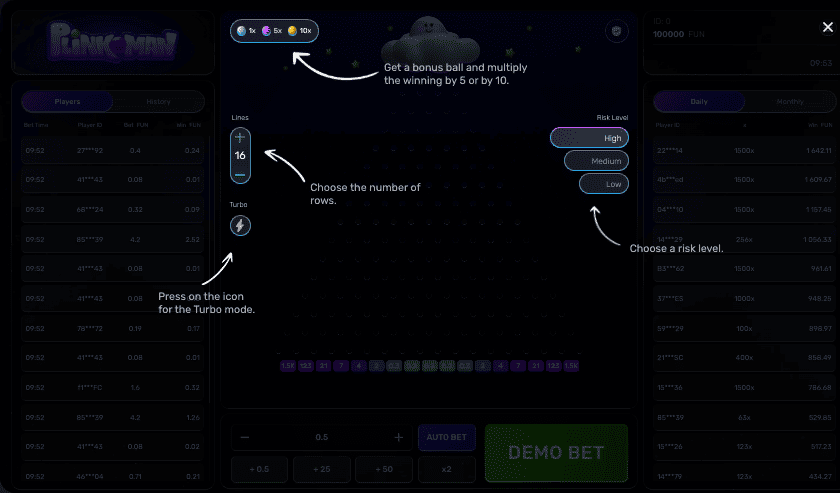Select High risk level

(589, 138)
